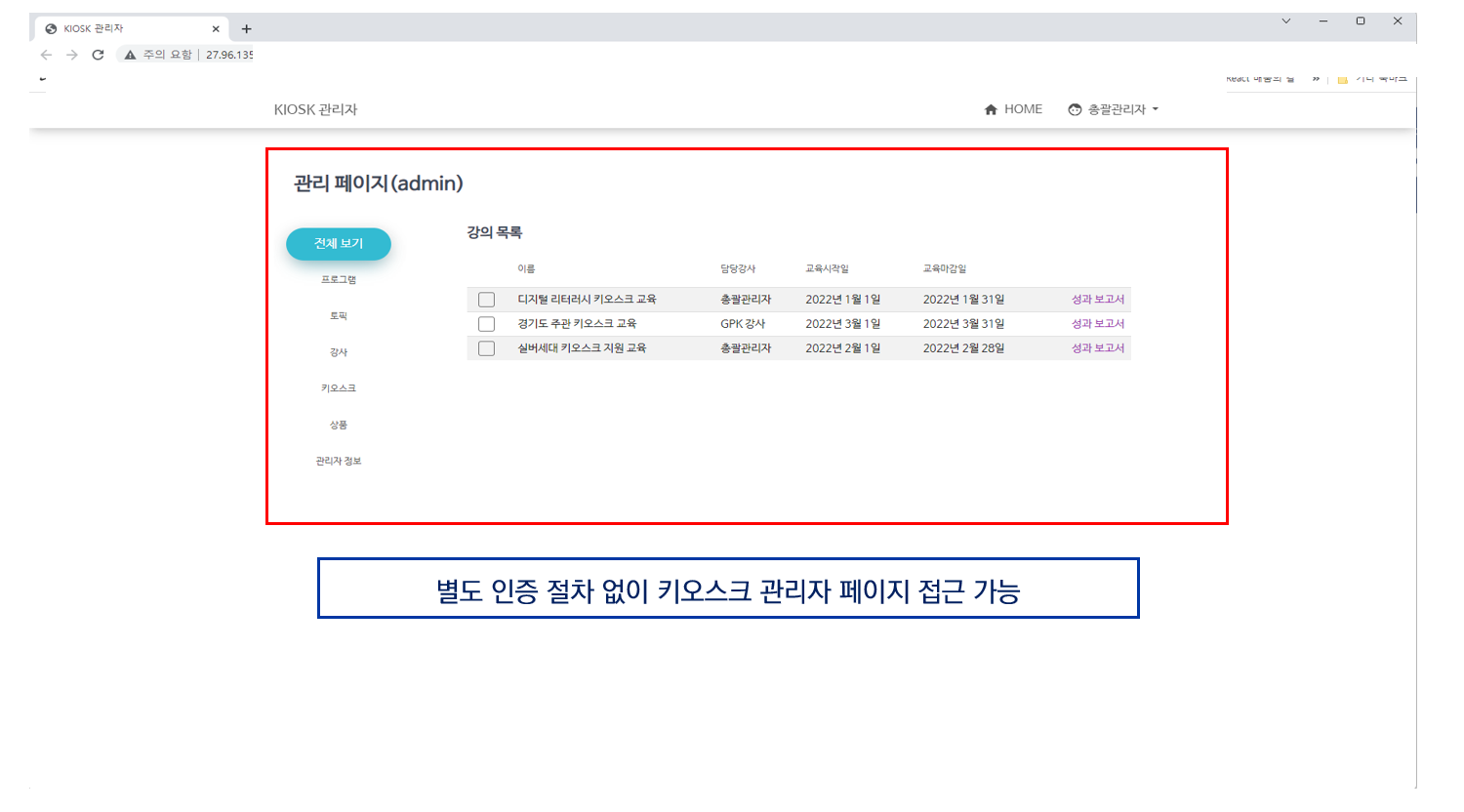Open the 상품 sidebar menu
Image resolution: width=1464 pixels, height=812 pixels.
pos(339,425)
